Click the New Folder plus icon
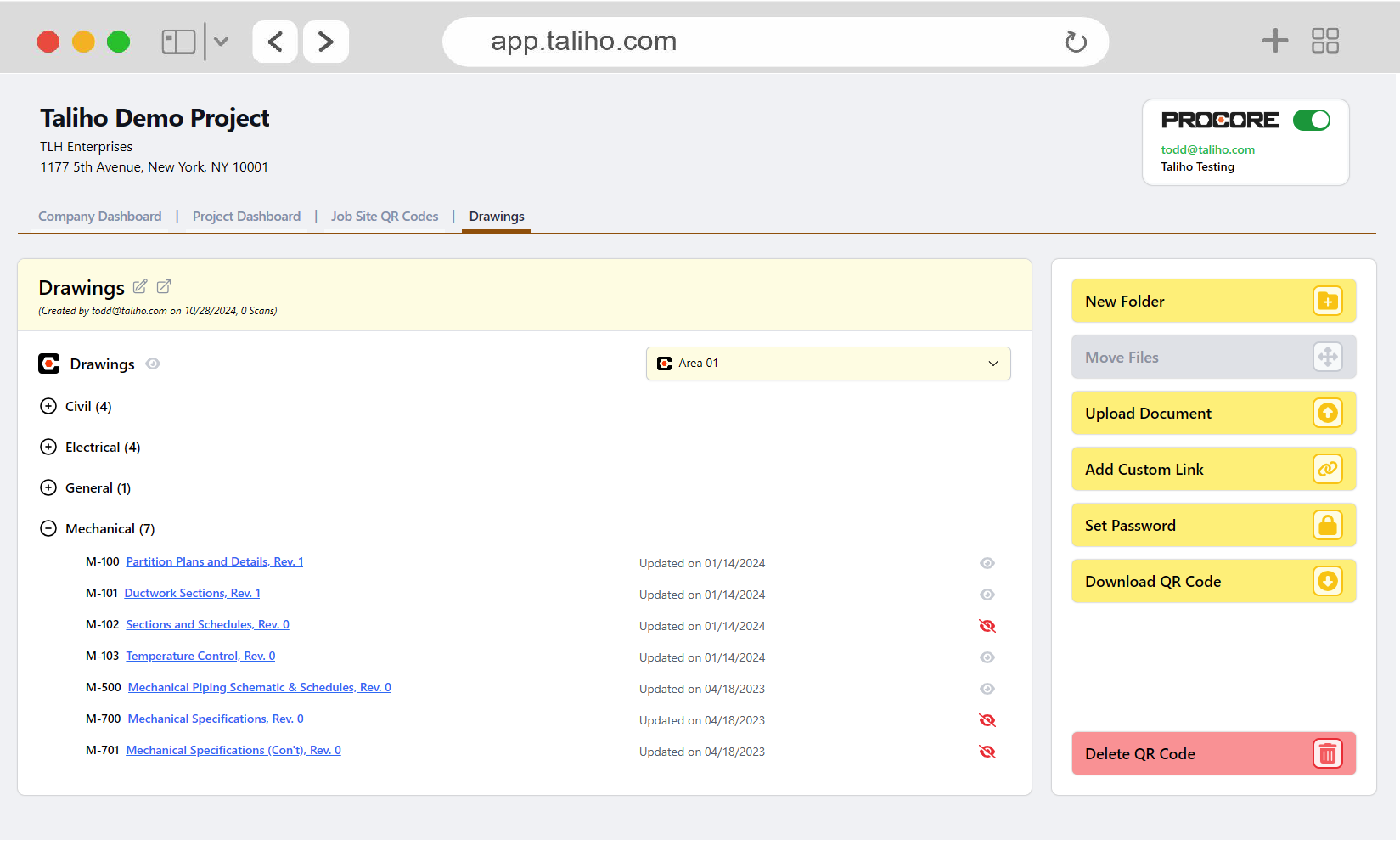 (1327, 302)
